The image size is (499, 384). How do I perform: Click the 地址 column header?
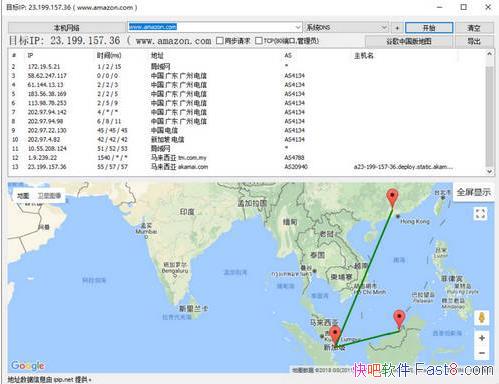157,55
